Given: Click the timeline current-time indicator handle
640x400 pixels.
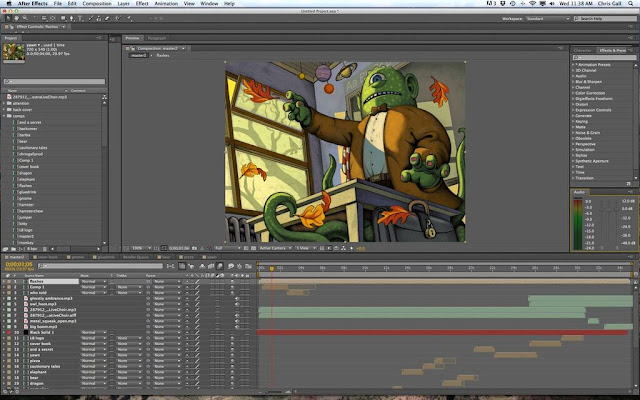Looking at the screenshot, I should 272,269.
